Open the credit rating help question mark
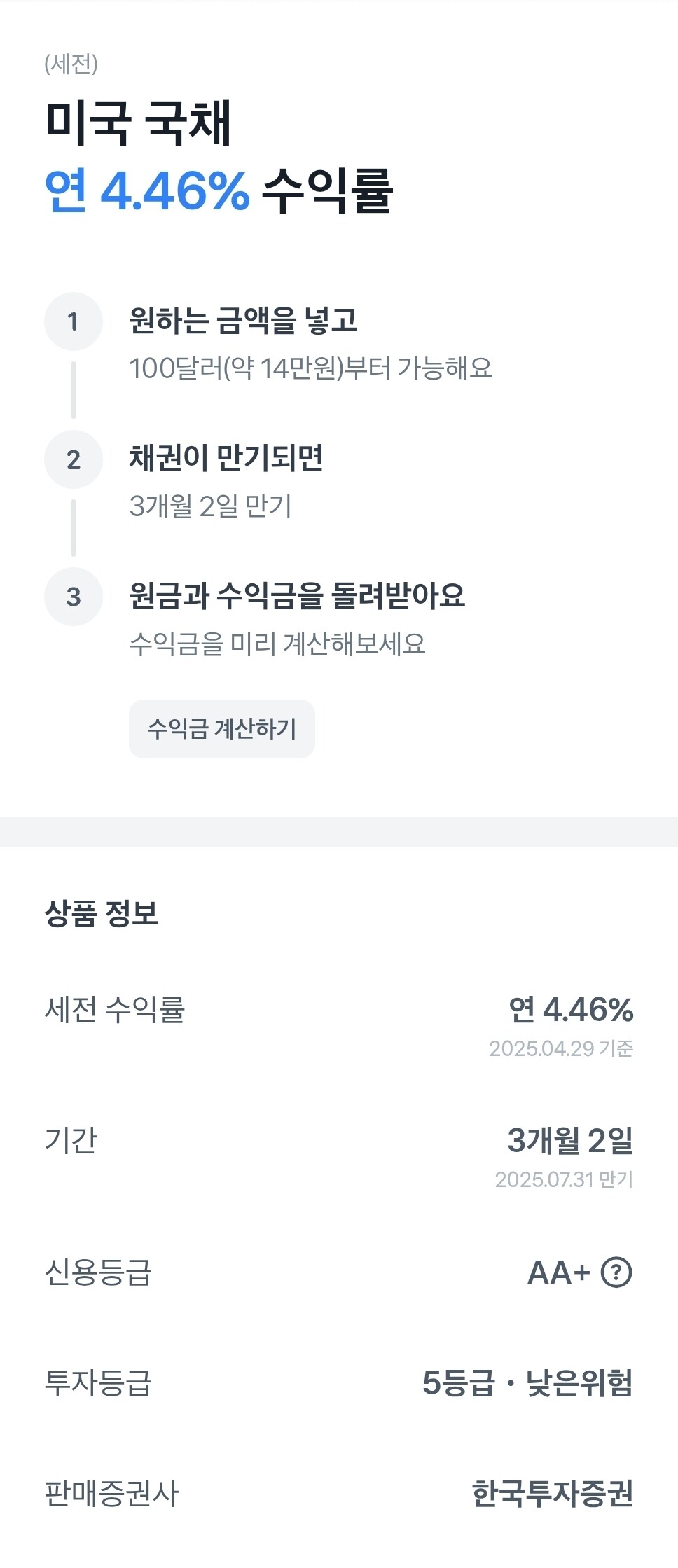 coord(616,1272)
